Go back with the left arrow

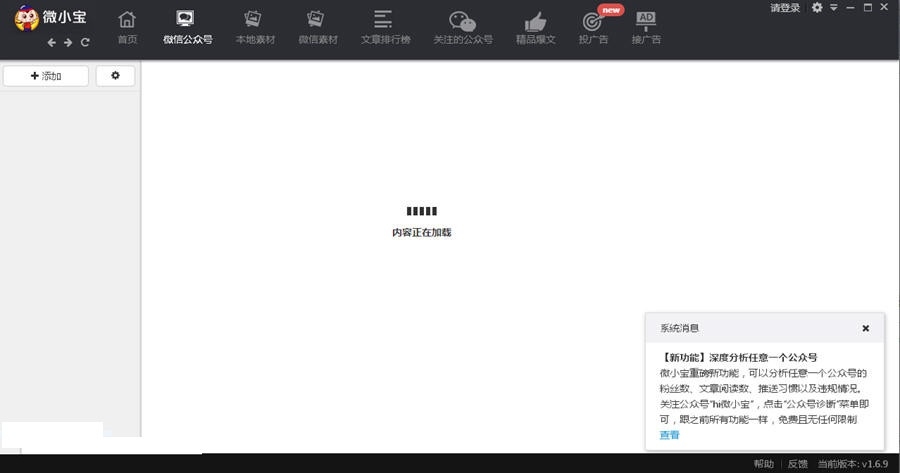click(52, 42)
